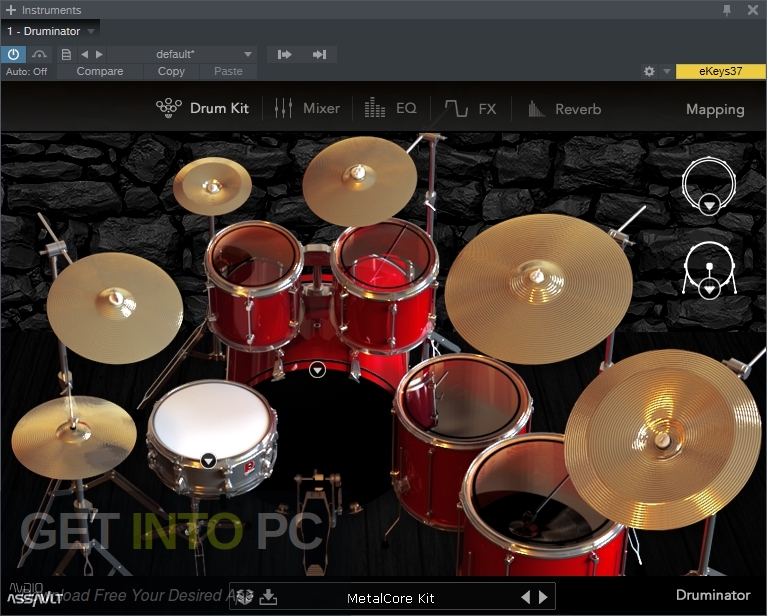This screenshot has height=616, width=767.
Task: Hit the hi-hat cymbals
Action: point(74,437)
